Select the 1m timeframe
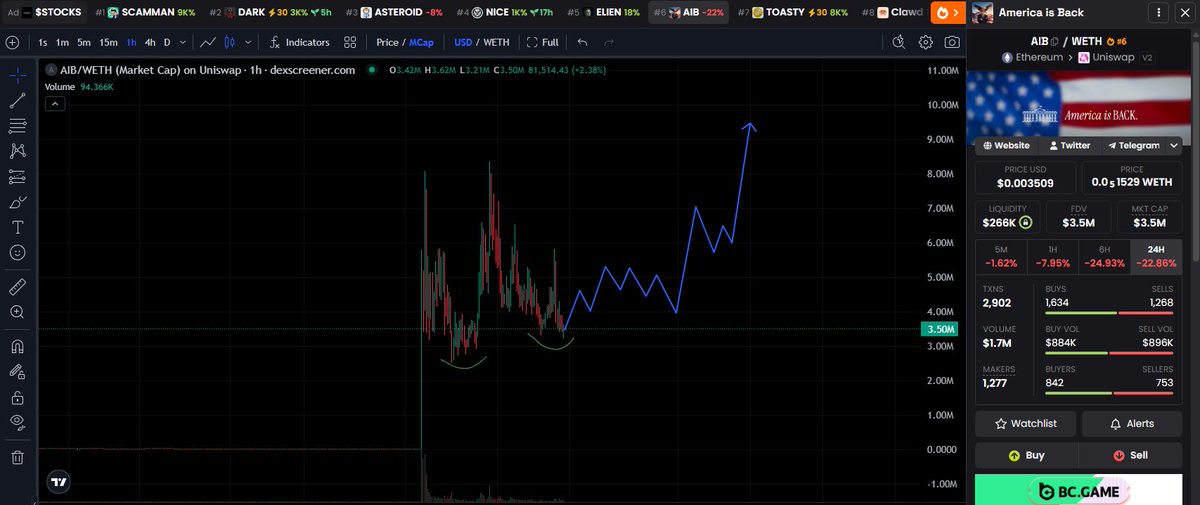Screen dimensions: 1200x505 coord(62,43)
